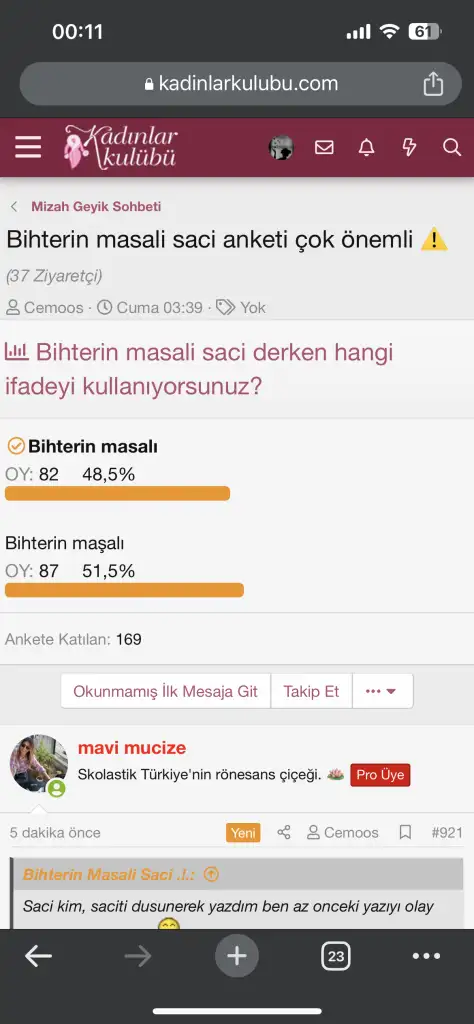Expand the quoted Bihterin Masali Saci post arrow
Screen dimensions: 474x1024
(x=211, y=874)
